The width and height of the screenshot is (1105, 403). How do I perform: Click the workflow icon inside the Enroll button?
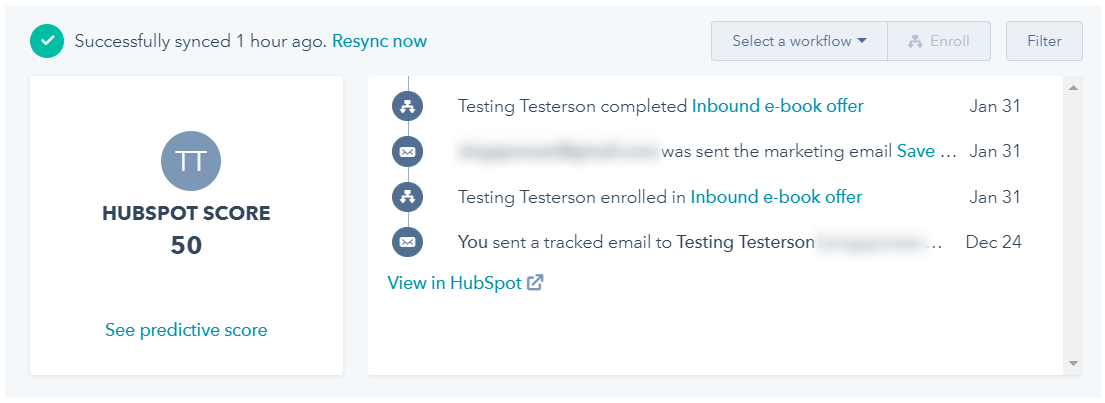pyautogui.click(x=915, y=42)
